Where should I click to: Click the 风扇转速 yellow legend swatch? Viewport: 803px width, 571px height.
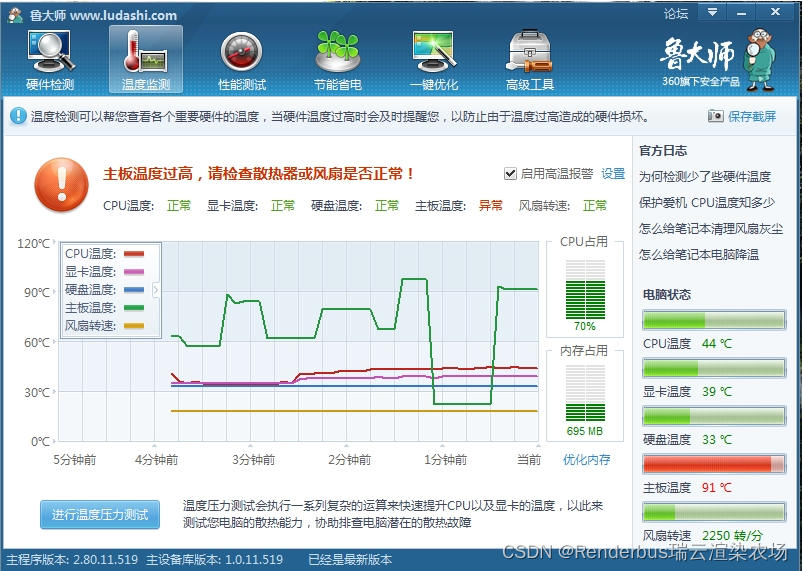tap(134, 326)
